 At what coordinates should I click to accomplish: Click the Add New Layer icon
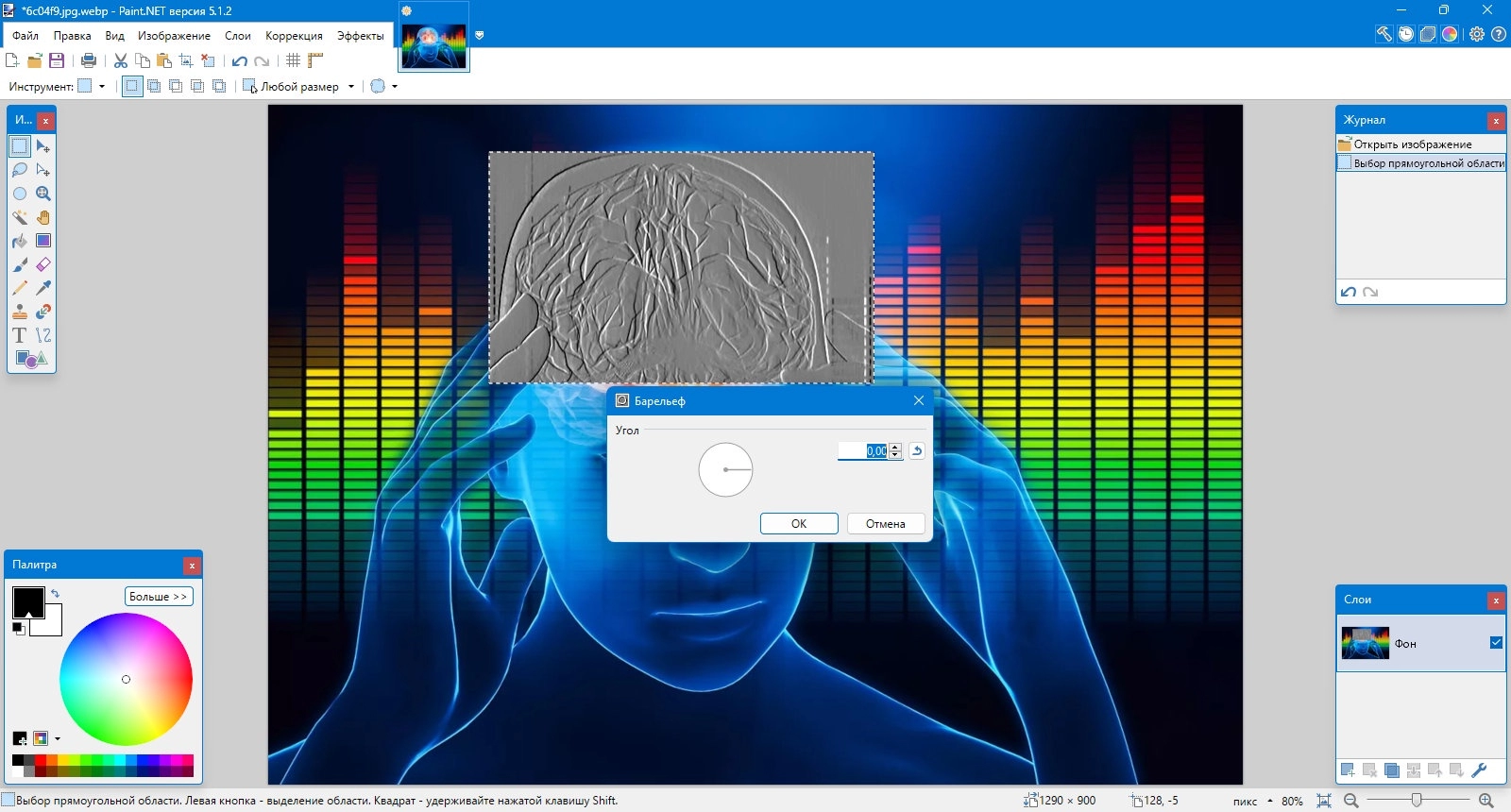[1348, 770]
